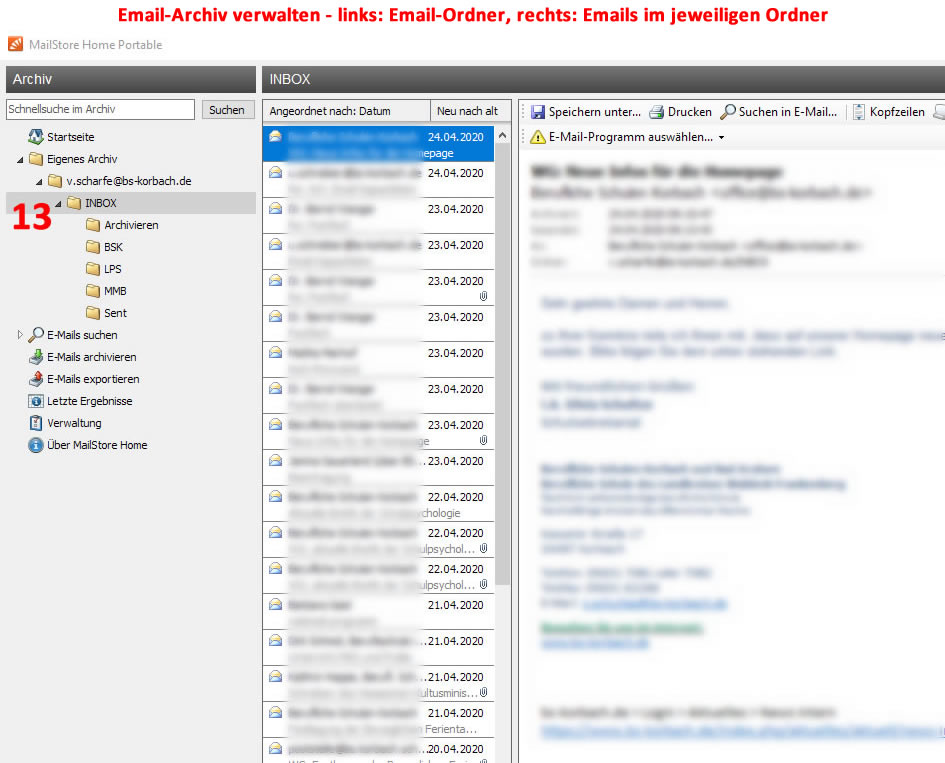Click envelope icon of the 20.04.2020 email

pyautogui.click(x=275, y=748)
